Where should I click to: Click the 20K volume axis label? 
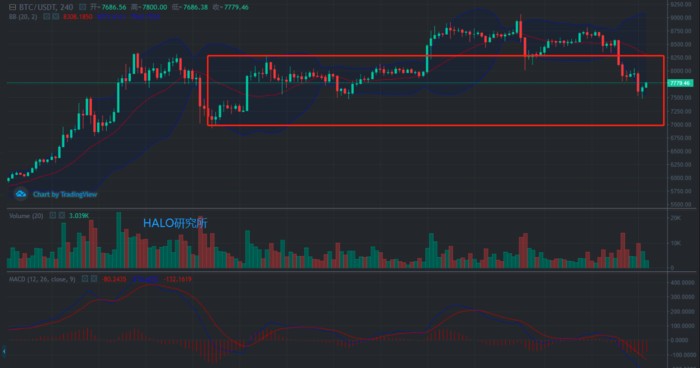click(x=675, y=218)
